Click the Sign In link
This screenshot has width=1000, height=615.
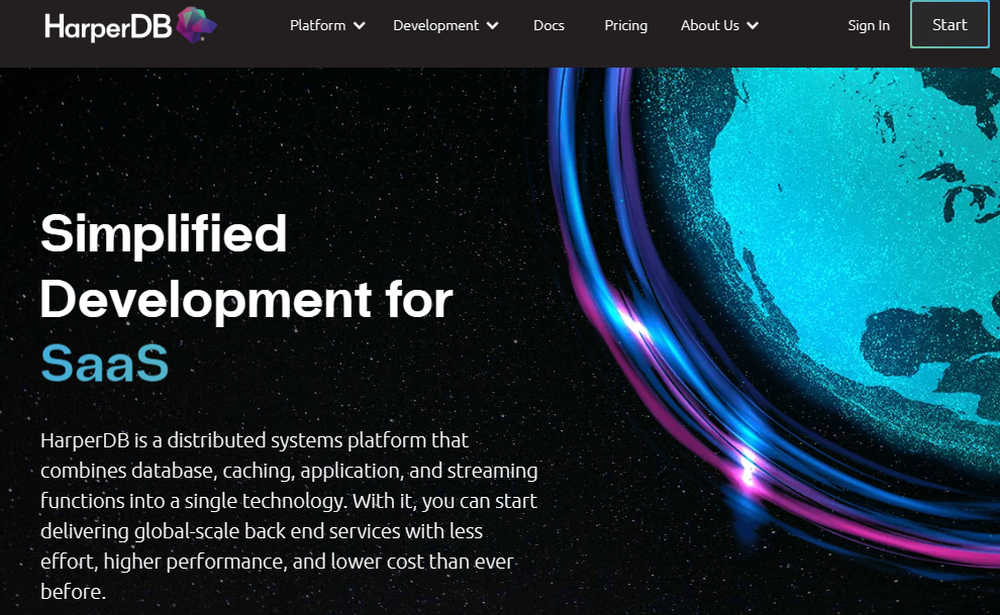point(869,26)
